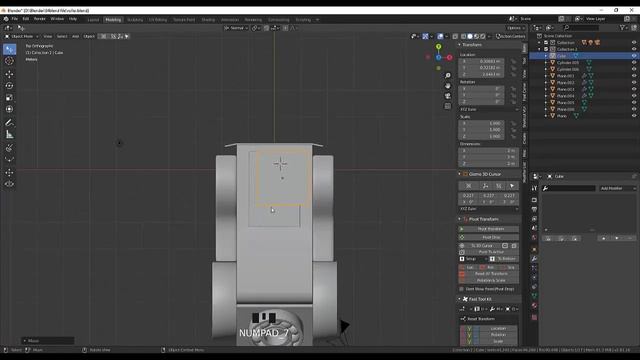
Task: Select the Measure tool
Action: click(9, 134)
